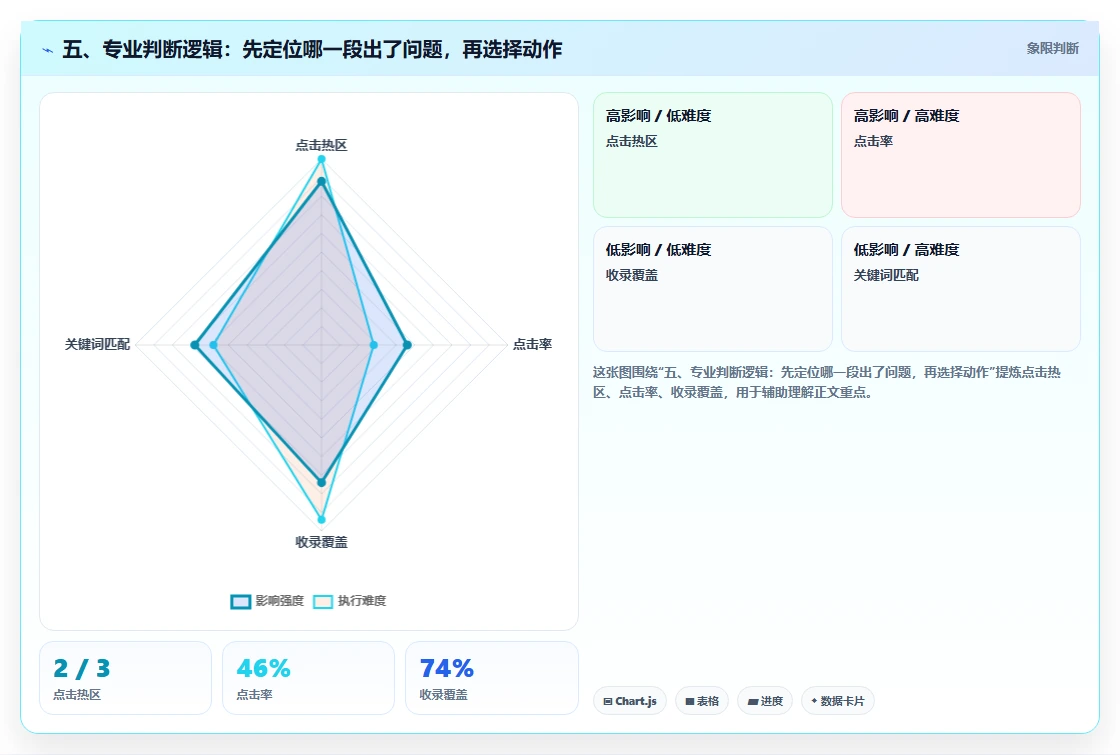The height and width of the screenshot is (755, 1120).
Task: Click the 点击率 text in the pink card
Action: 873,141
